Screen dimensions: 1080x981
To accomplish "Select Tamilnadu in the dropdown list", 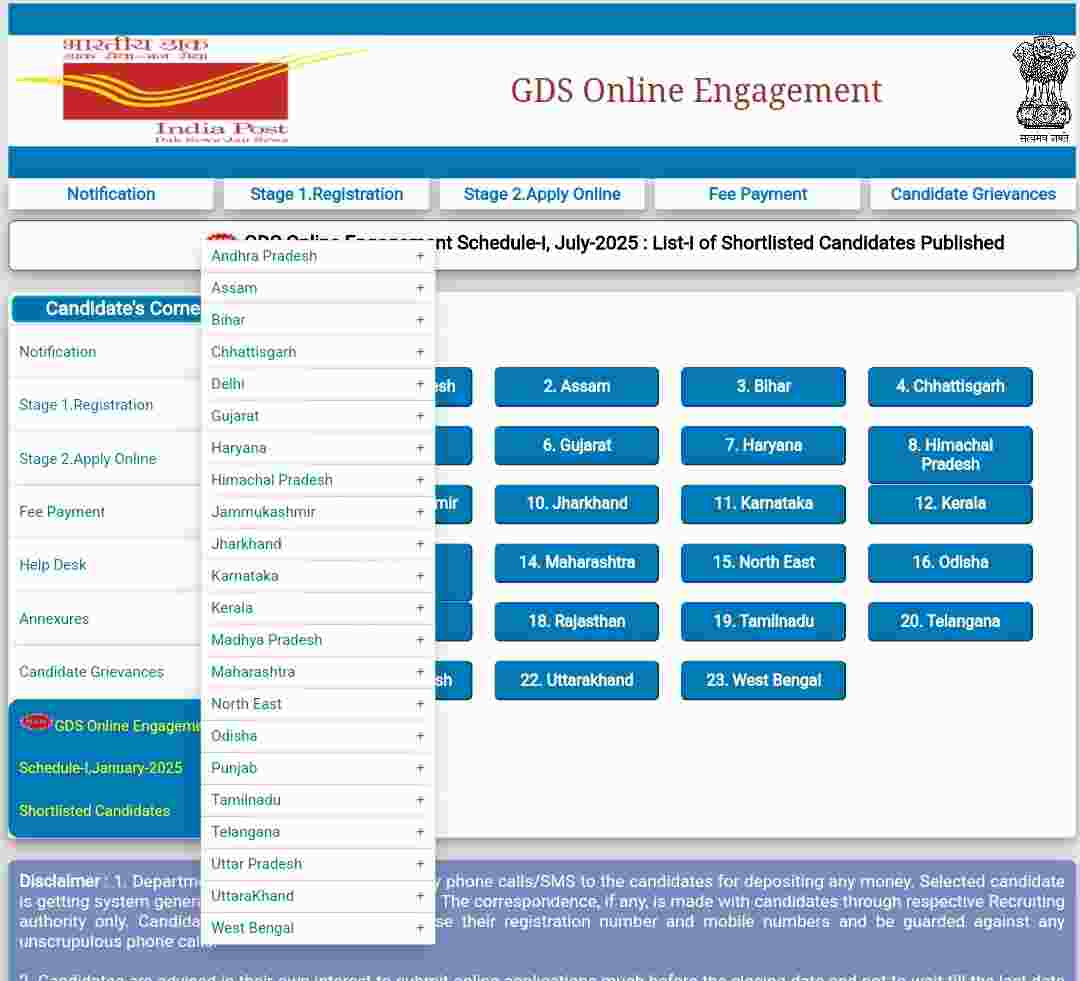I will [318, 800].
